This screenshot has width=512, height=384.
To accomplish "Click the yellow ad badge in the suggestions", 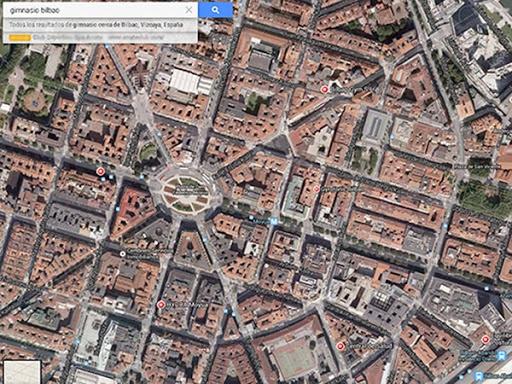I will pyautogui.click(x=20, y=38).
